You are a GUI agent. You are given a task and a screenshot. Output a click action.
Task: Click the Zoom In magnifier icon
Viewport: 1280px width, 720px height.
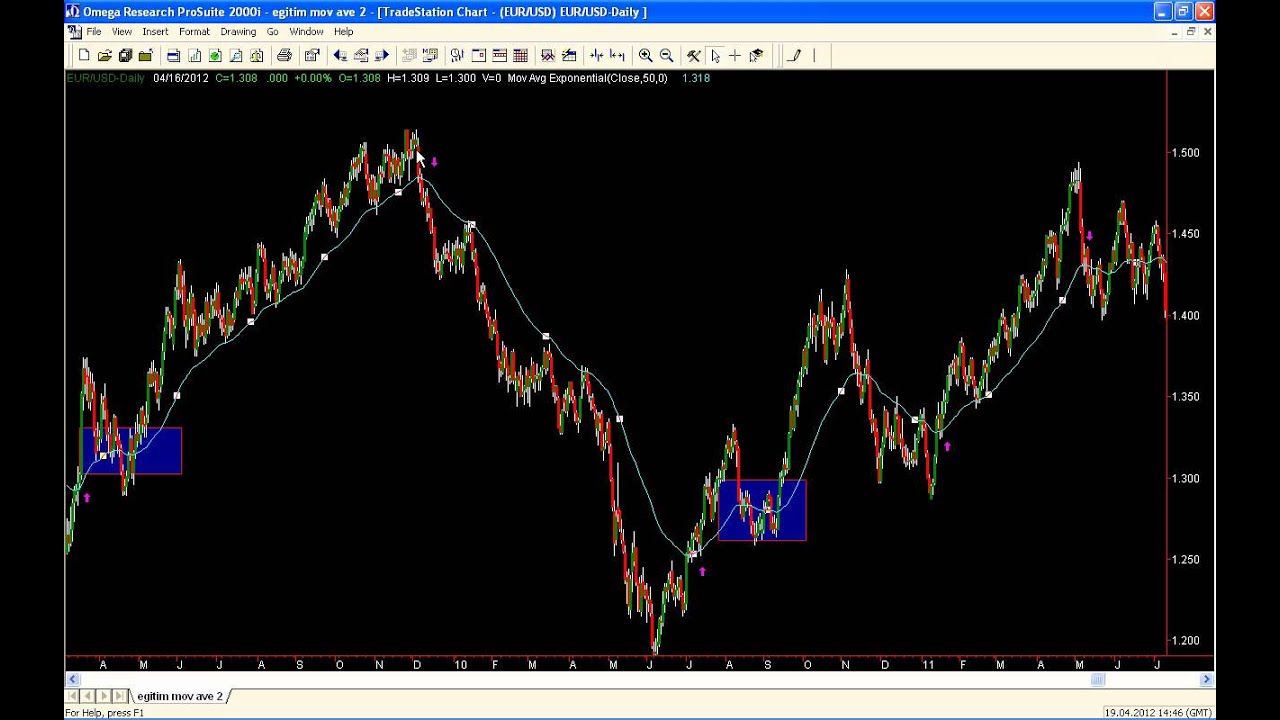645,56
